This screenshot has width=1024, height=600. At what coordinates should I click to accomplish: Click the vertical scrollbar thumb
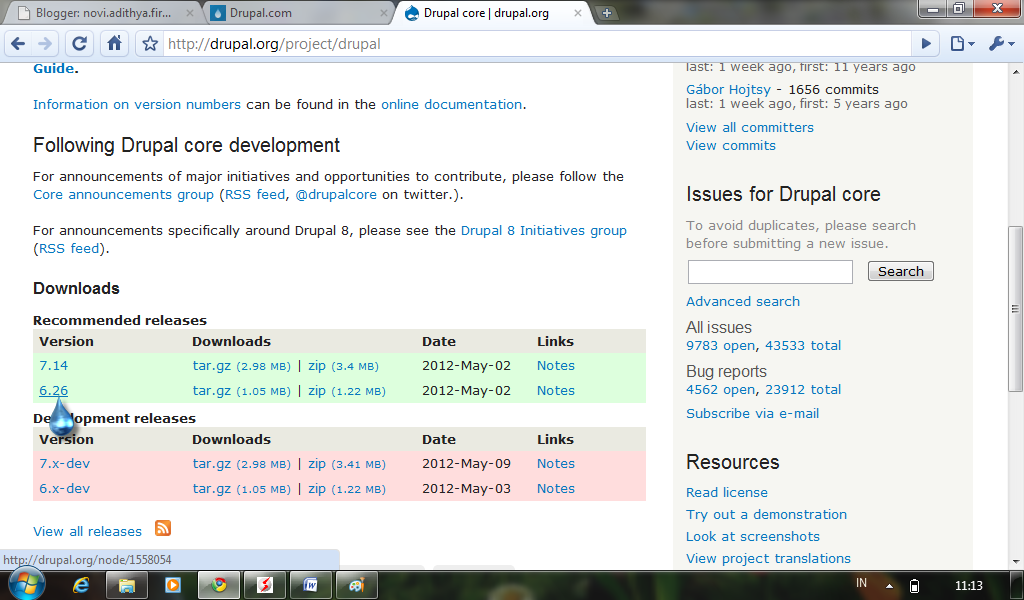tap(1016, 309)
